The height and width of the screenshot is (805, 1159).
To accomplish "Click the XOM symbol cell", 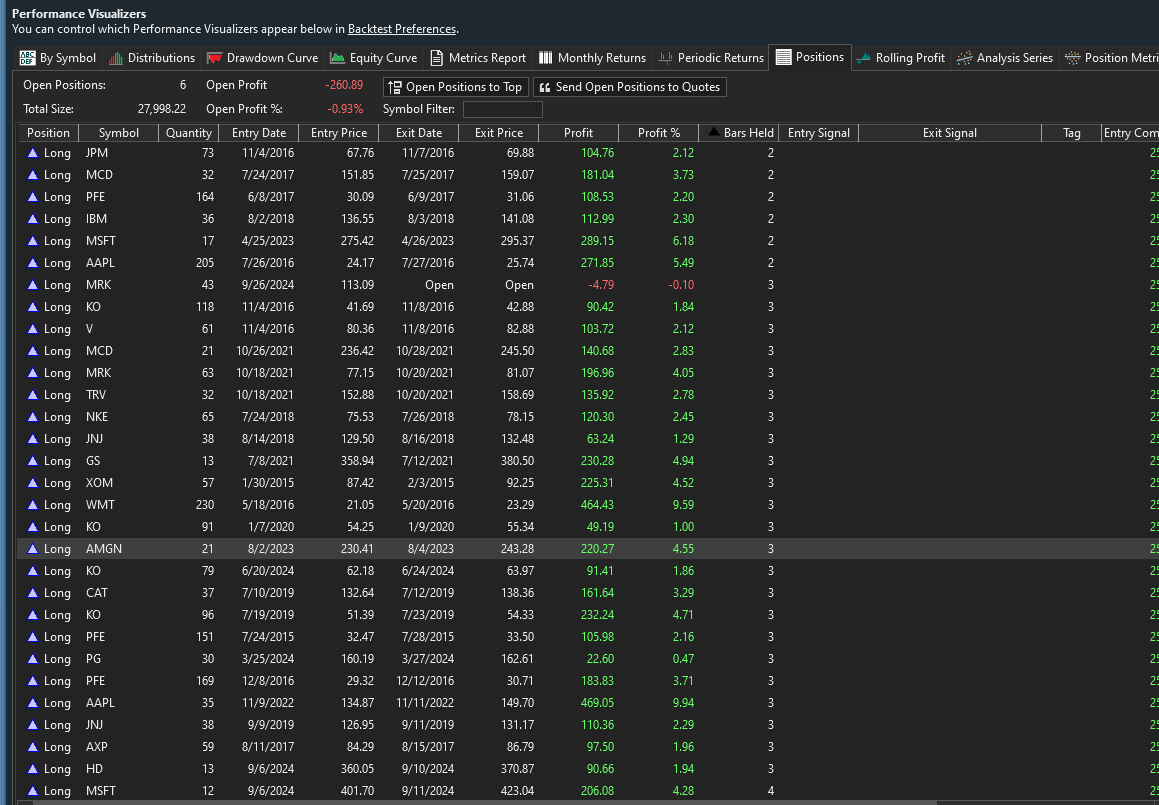I will [x=99, y=483].
